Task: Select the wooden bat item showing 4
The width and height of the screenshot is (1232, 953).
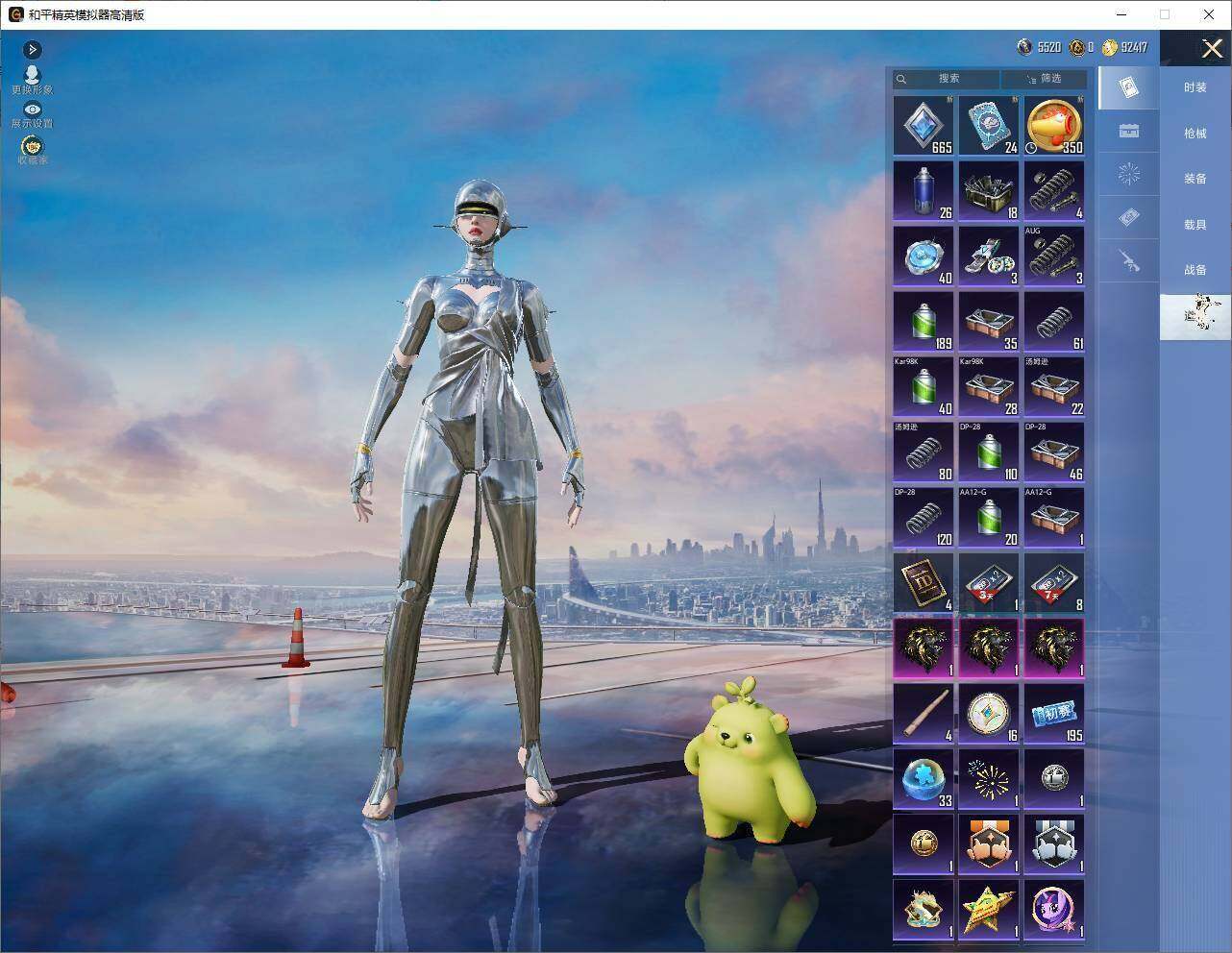Action: pyautogui.click(x=924, y=713)
